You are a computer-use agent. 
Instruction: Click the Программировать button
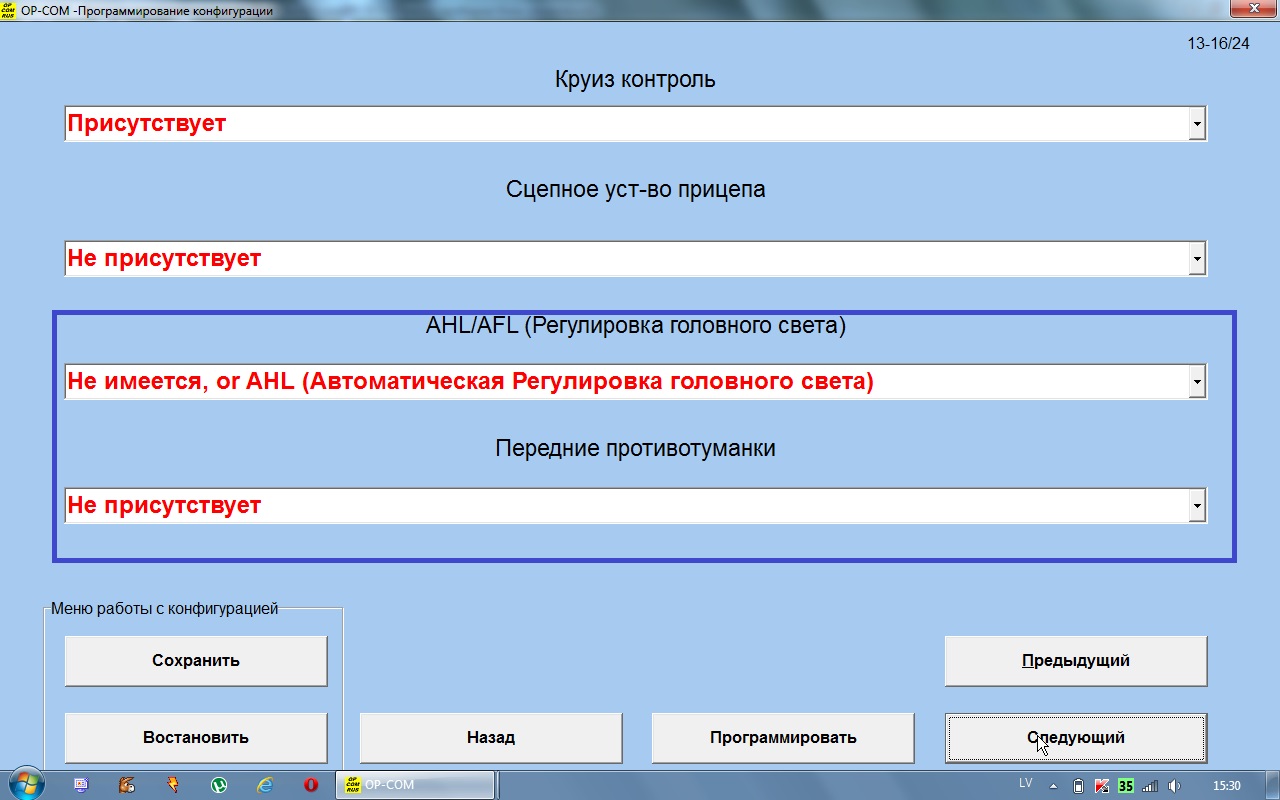(783, 738)
